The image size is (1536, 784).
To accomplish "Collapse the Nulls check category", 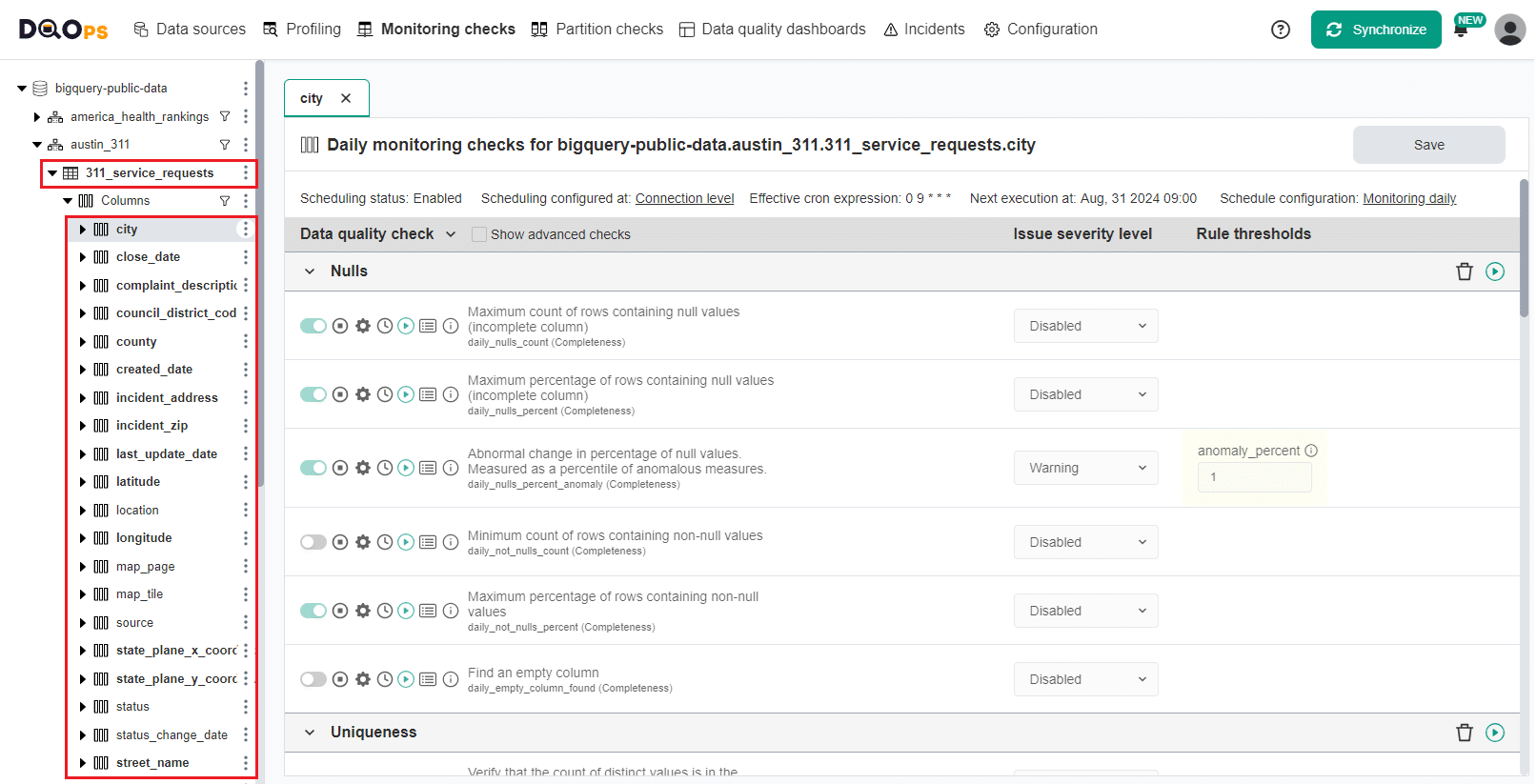I will click(x=310, y=271).
